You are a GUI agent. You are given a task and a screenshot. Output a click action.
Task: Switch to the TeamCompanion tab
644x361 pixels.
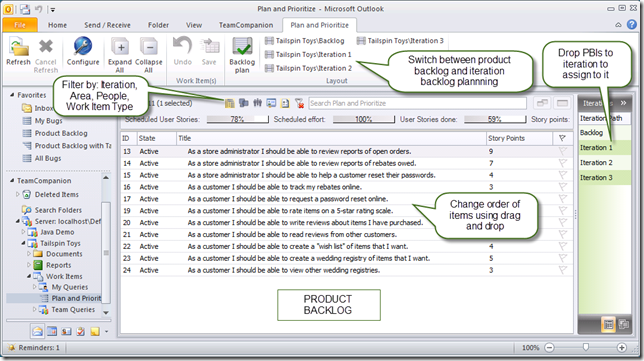tap(246, 25)
